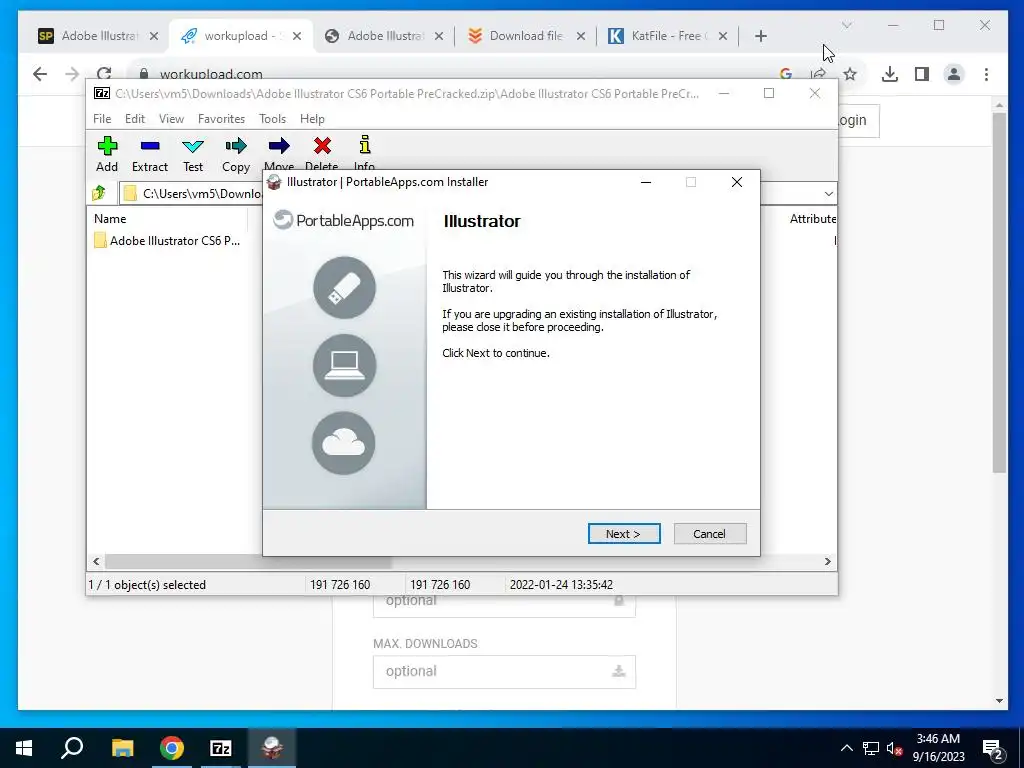Close the workupload tab
This screenshot has width=1024, height=768.
[296, 36]
